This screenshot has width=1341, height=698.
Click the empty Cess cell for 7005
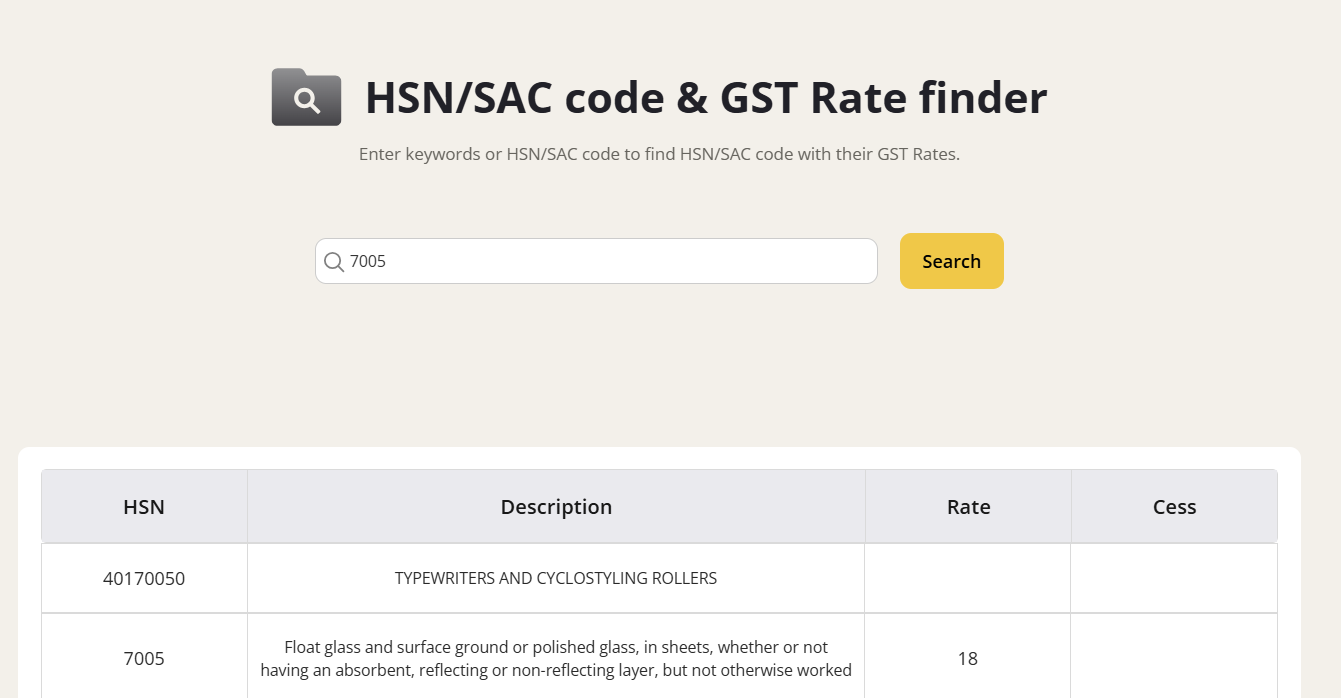(1174, 659)
